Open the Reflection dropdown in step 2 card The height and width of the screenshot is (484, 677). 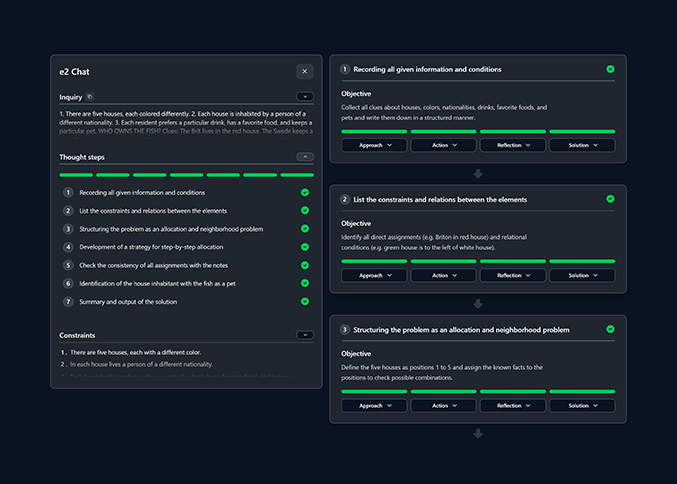(513, 275)
